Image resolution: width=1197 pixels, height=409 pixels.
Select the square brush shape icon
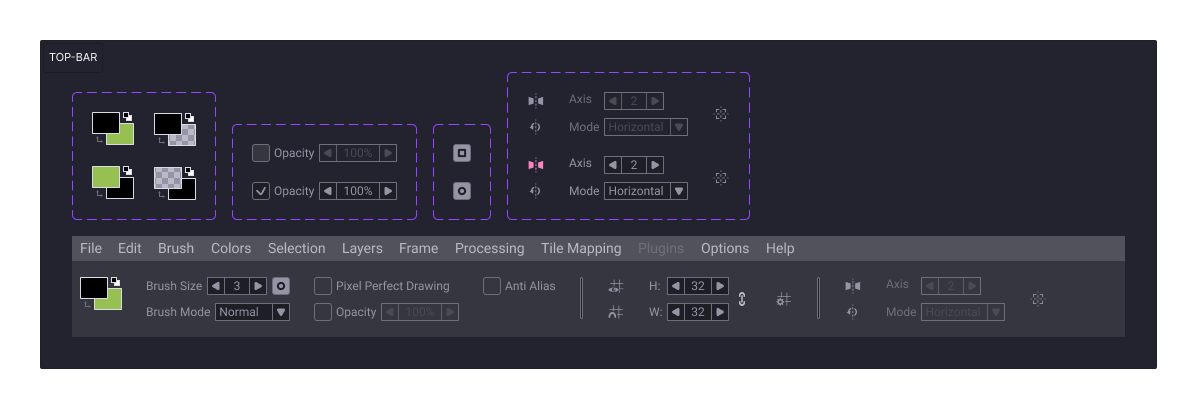click(462, 153)
